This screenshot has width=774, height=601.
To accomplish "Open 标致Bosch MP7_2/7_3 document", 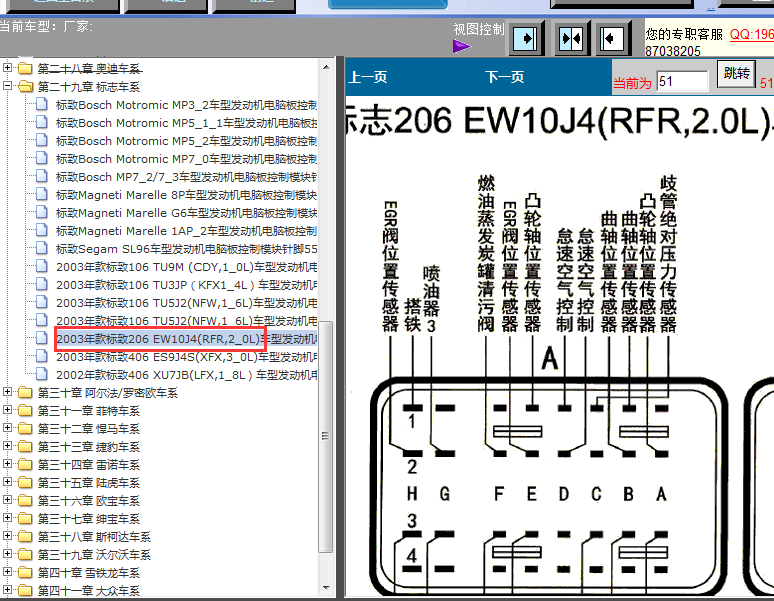I will coord(186,177).
